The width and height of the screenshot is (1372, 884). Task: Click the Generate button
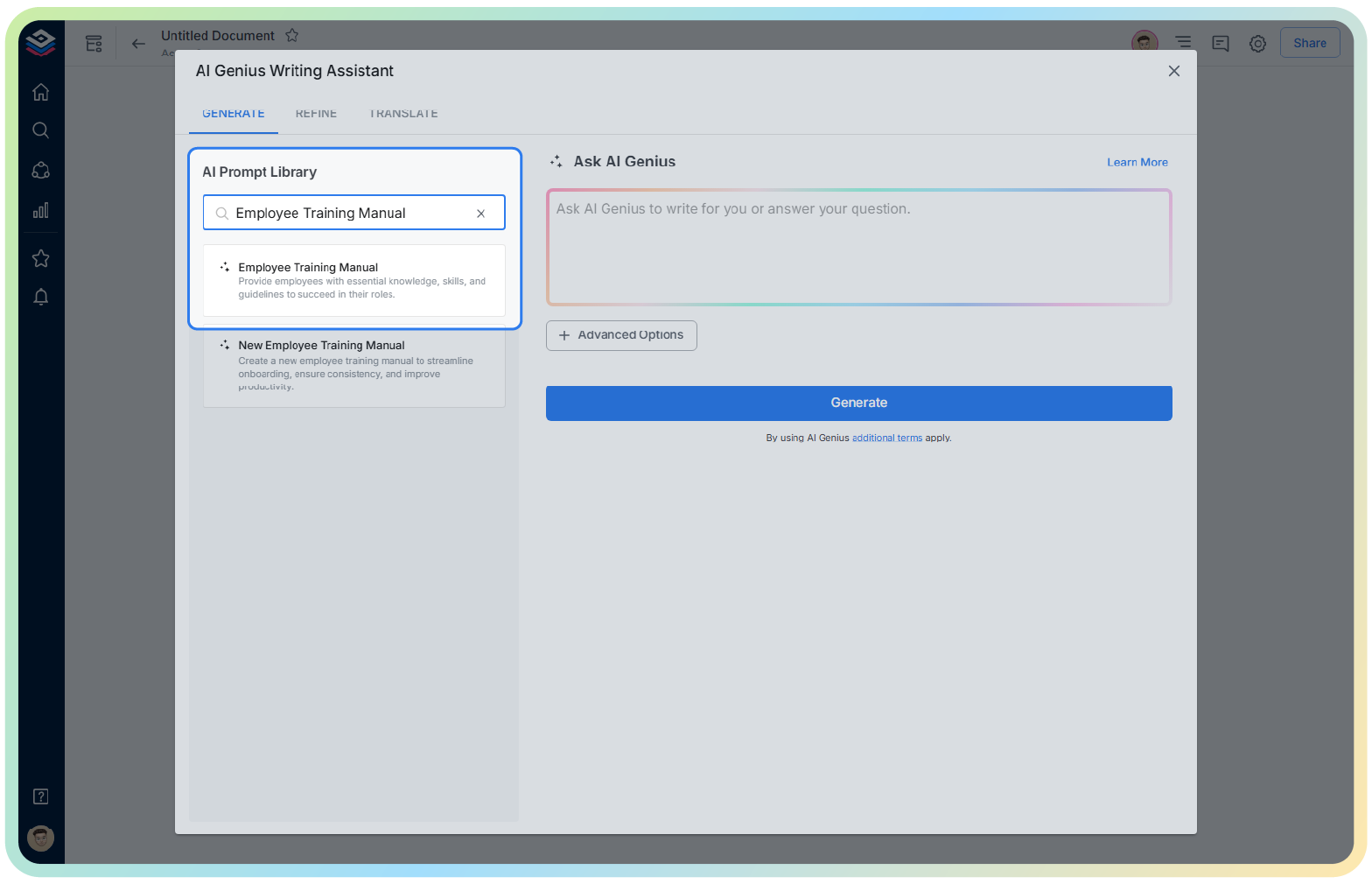[859, 403]
